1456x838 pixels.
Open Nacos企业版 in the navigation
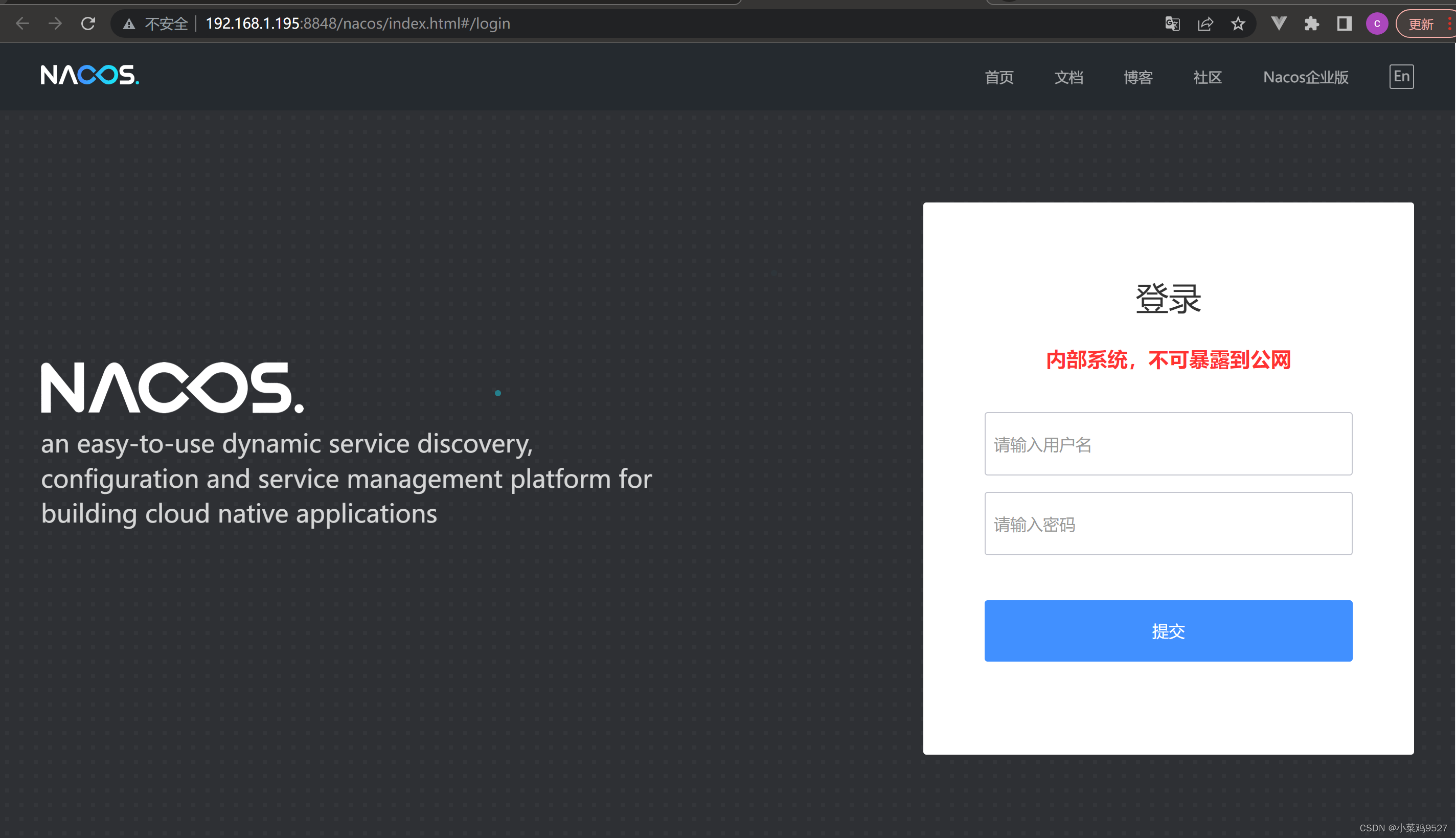click(x=1306, y=77)
